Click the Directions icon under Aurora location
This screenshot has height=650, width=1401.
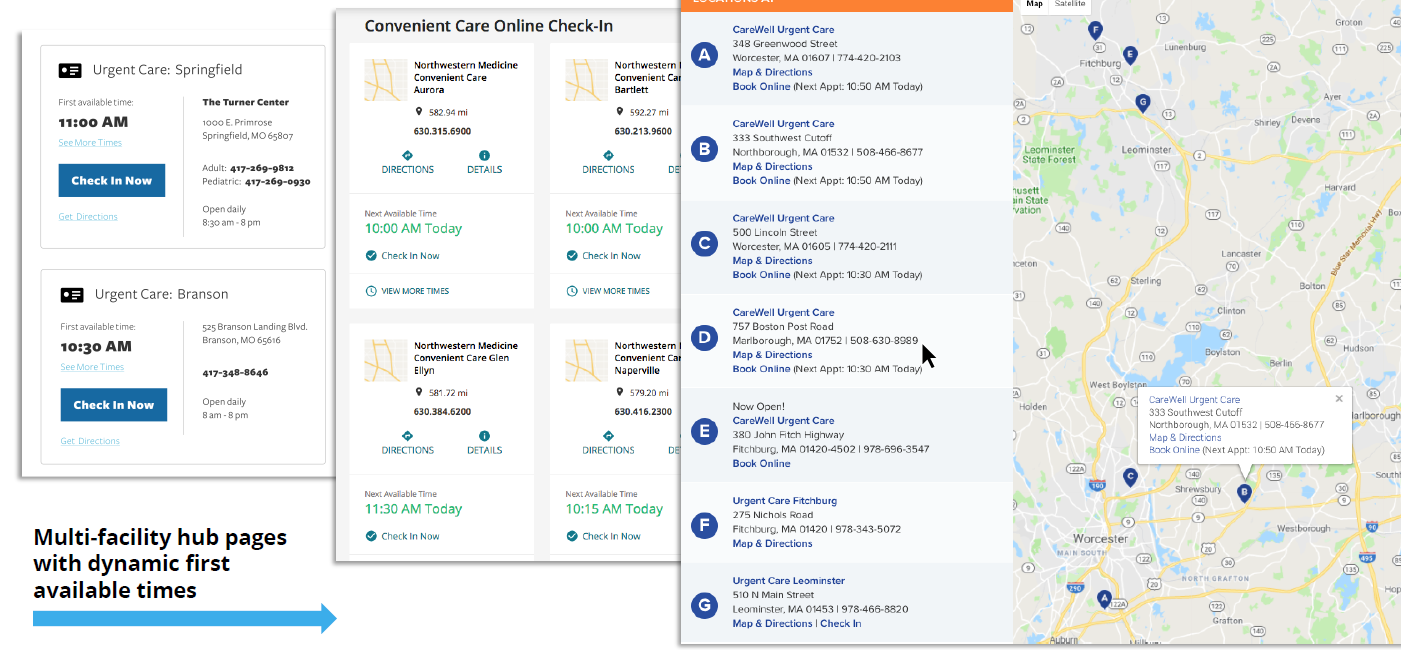[x=408, y=155]
